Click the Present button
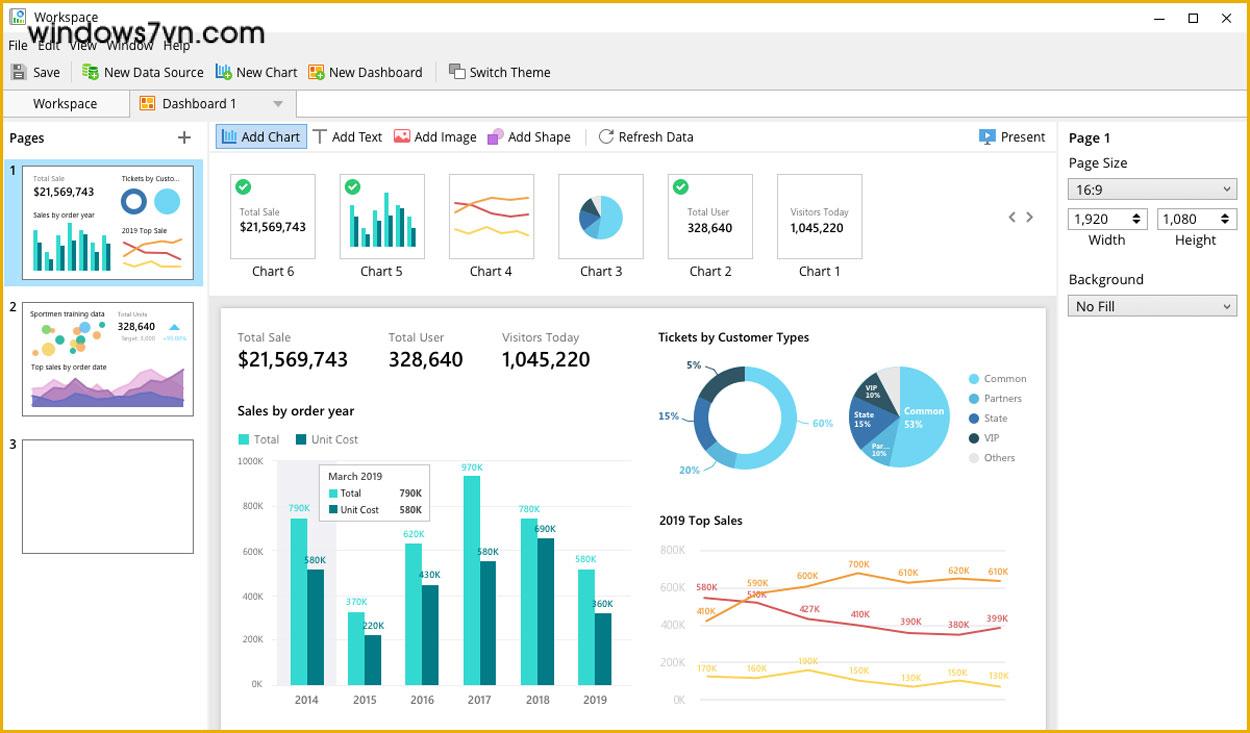This screenshot has width=1250, height=733. coord(1012,137)
